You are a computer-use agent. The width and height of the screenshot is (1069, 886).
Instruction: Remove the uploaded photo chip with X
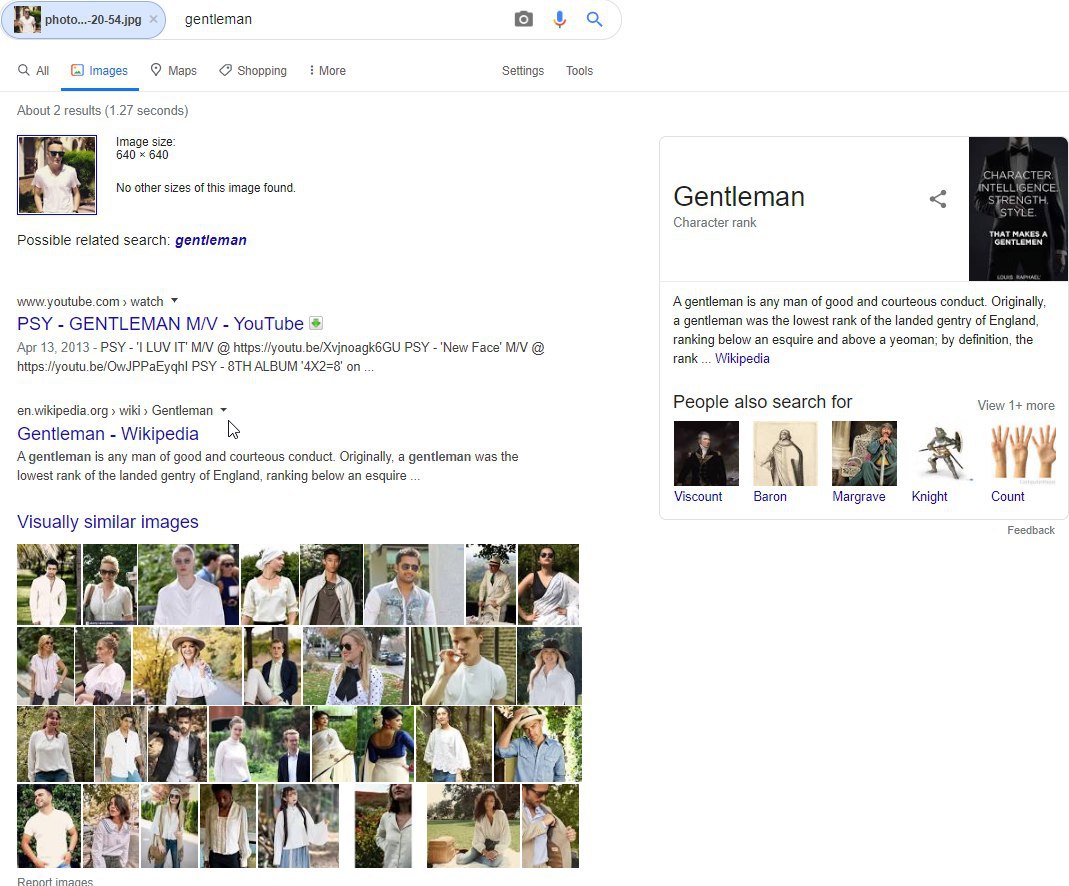tap(153, 19)
